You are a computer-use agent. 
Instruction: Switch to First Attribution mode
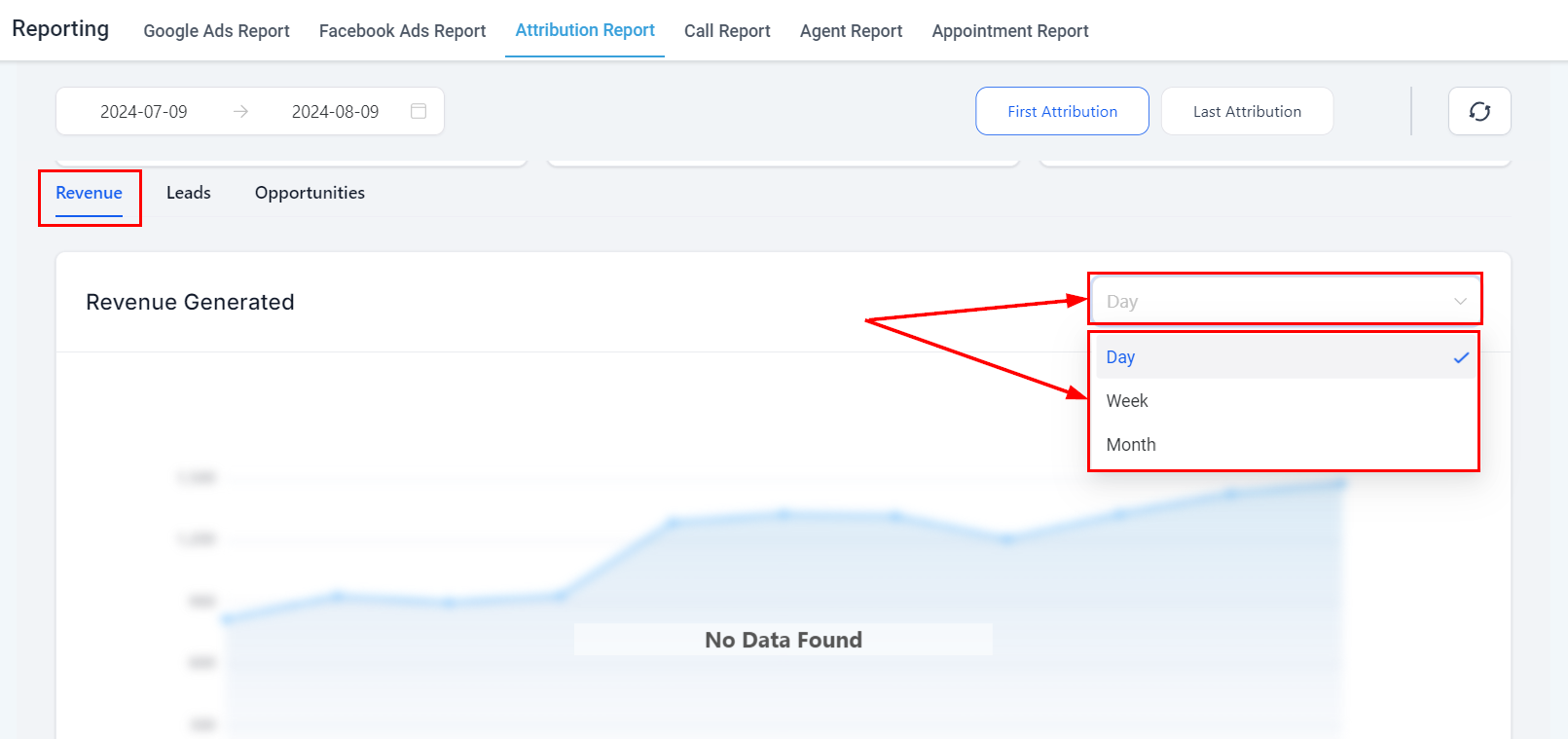pyautogui.click(x=1062, y=111)
